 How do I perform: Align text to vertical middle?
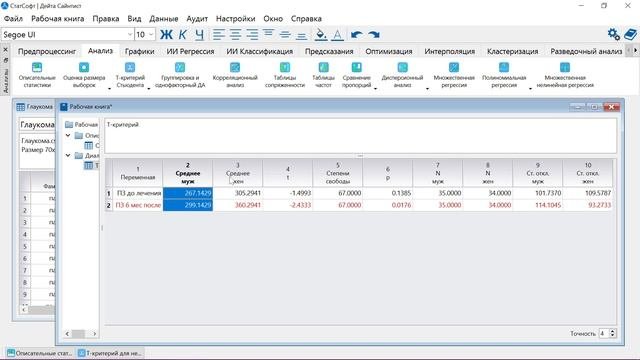pyautogui.click(x=285, y=35)
